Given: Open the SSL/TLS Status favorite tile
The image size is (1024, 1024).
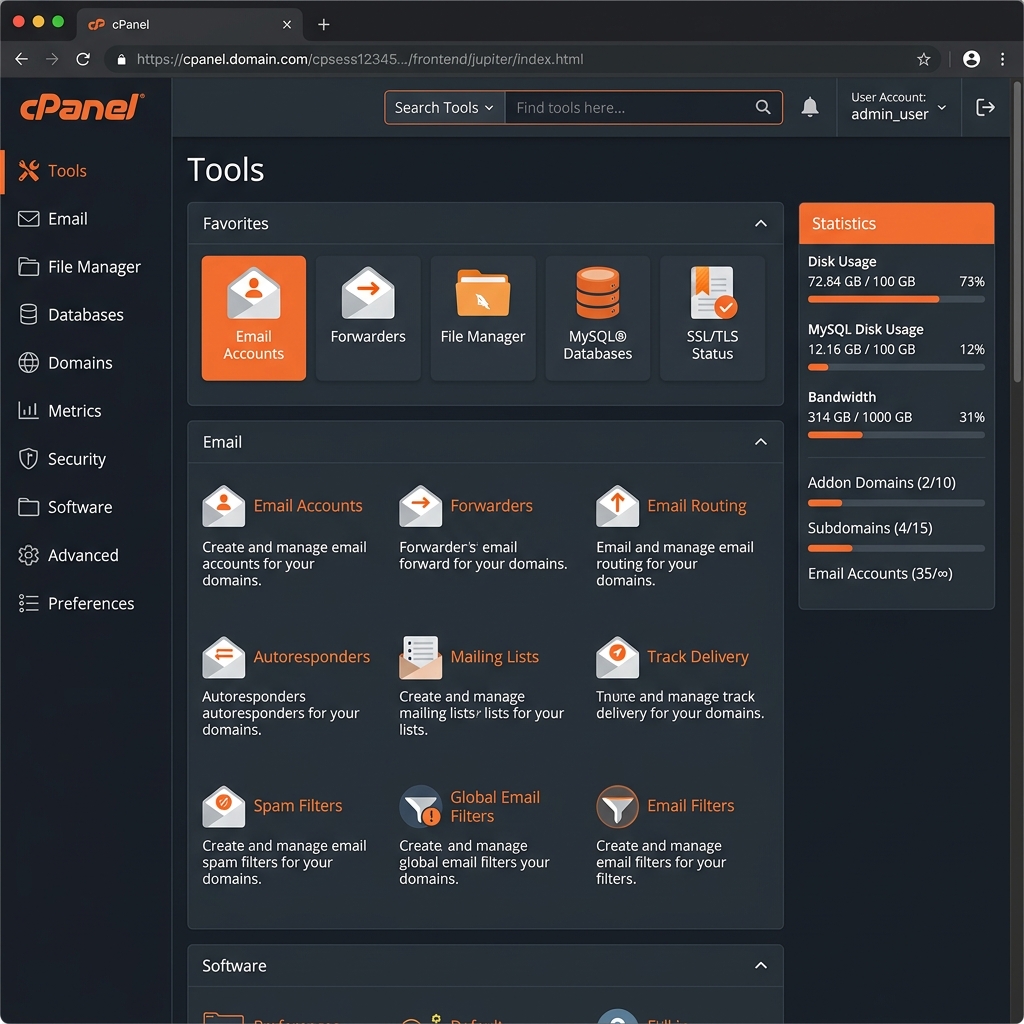Looking at the screenshot, I should [712, 318].
